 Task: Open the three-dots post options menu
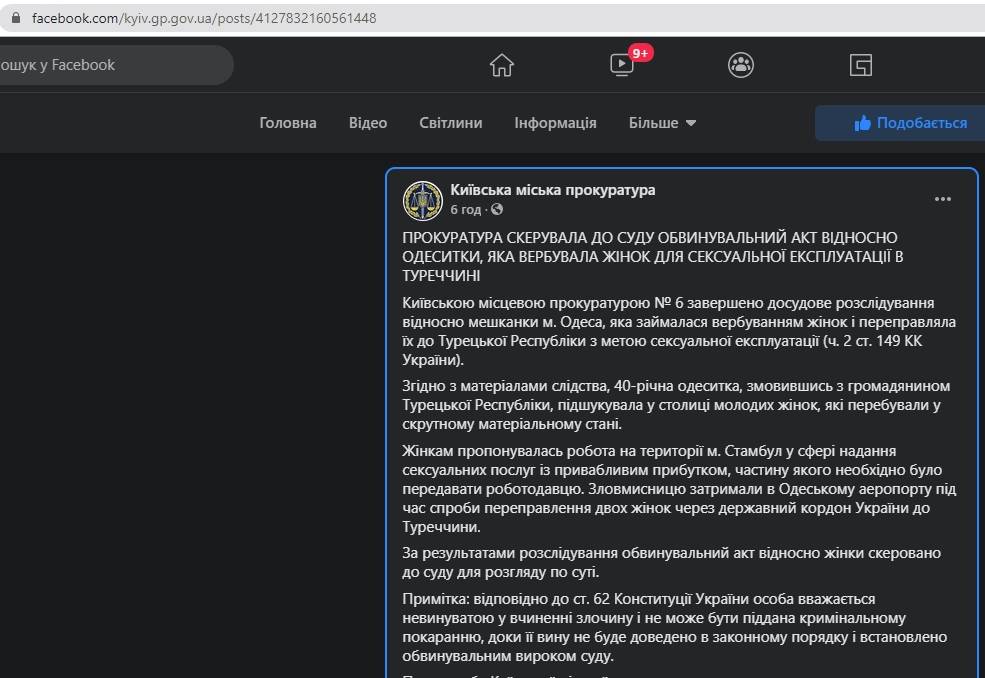click(942, 199)
